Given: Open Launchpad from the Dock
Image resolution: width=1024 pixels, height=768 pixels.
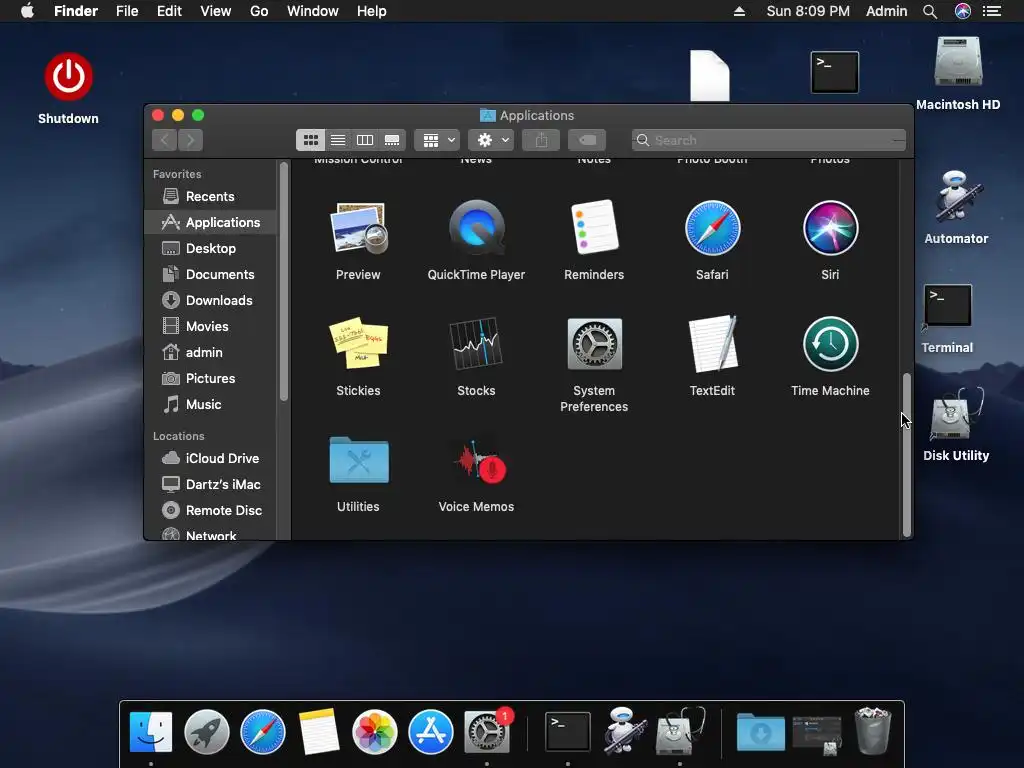Looking at the screenshot, I should point(207,732).
